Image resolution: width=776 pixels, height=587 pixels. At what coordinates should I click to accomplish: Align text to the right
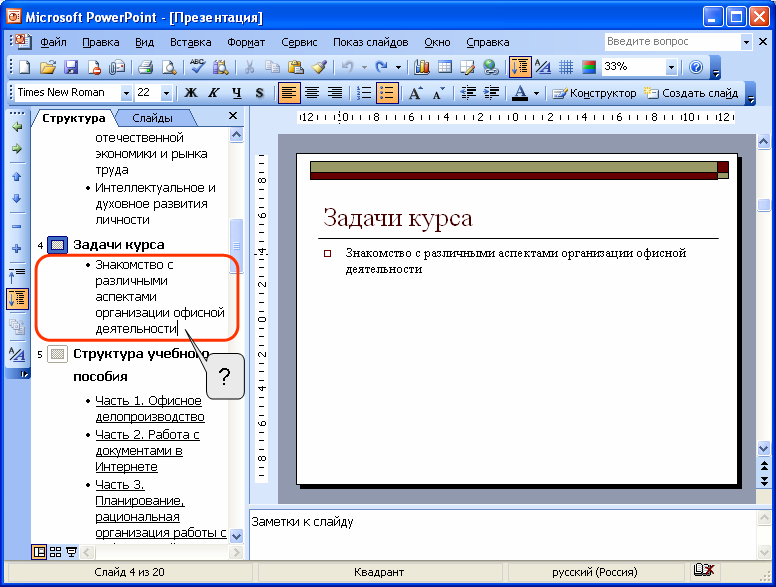point(335,93)
